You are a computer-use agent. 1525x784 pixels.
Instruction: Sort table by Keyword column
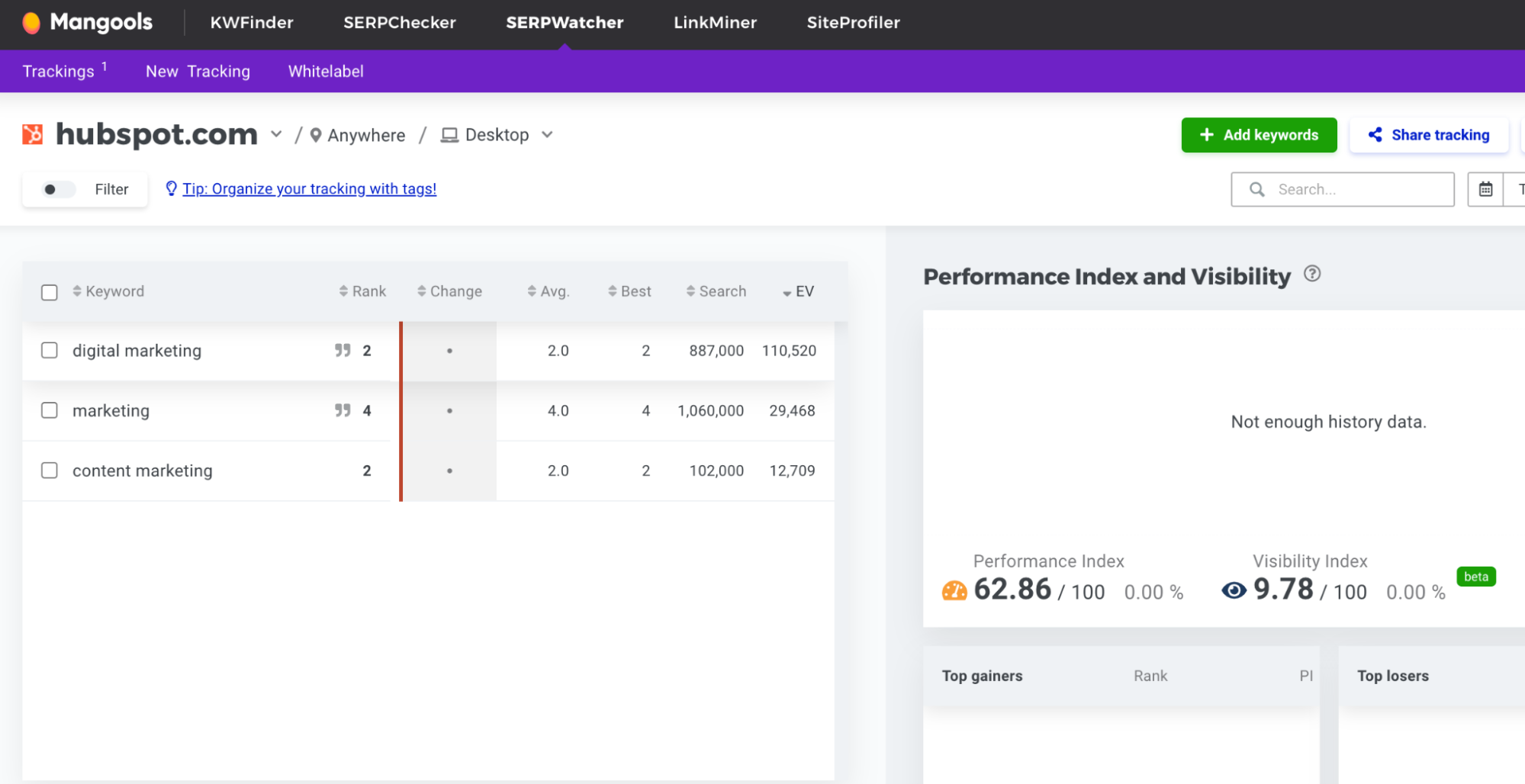coord(108,291)
